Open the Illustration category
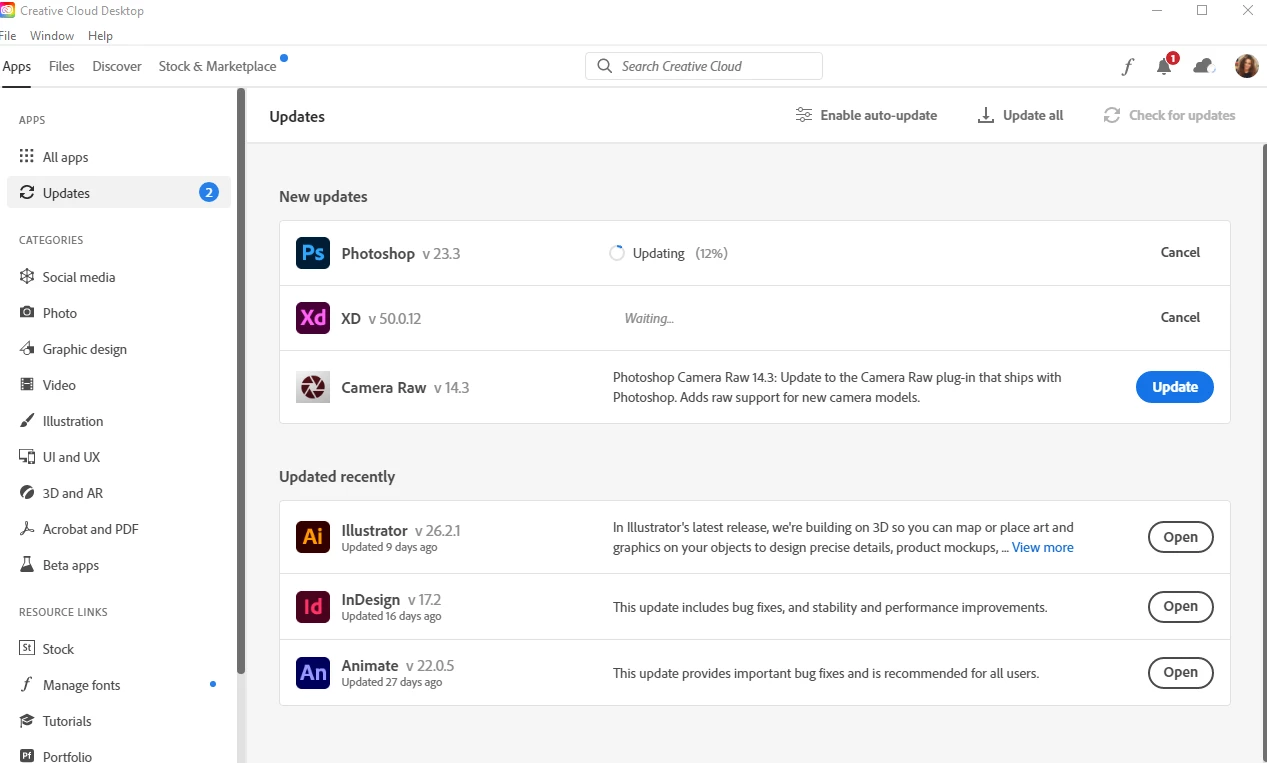Screen dimensions: 1267x763 [119, 421]
